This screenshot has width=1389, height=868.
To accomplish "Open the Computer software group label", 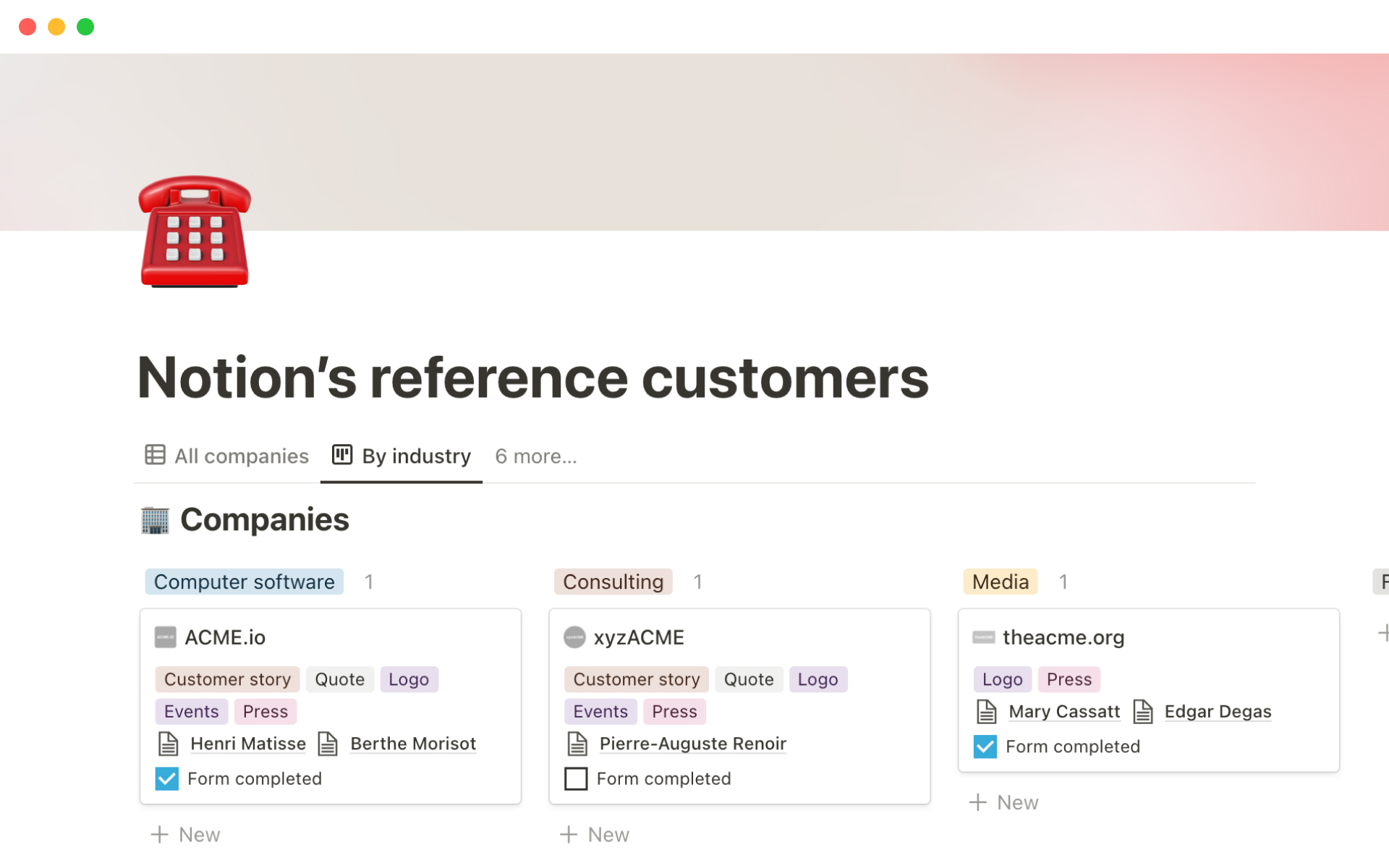I will 244,582.
